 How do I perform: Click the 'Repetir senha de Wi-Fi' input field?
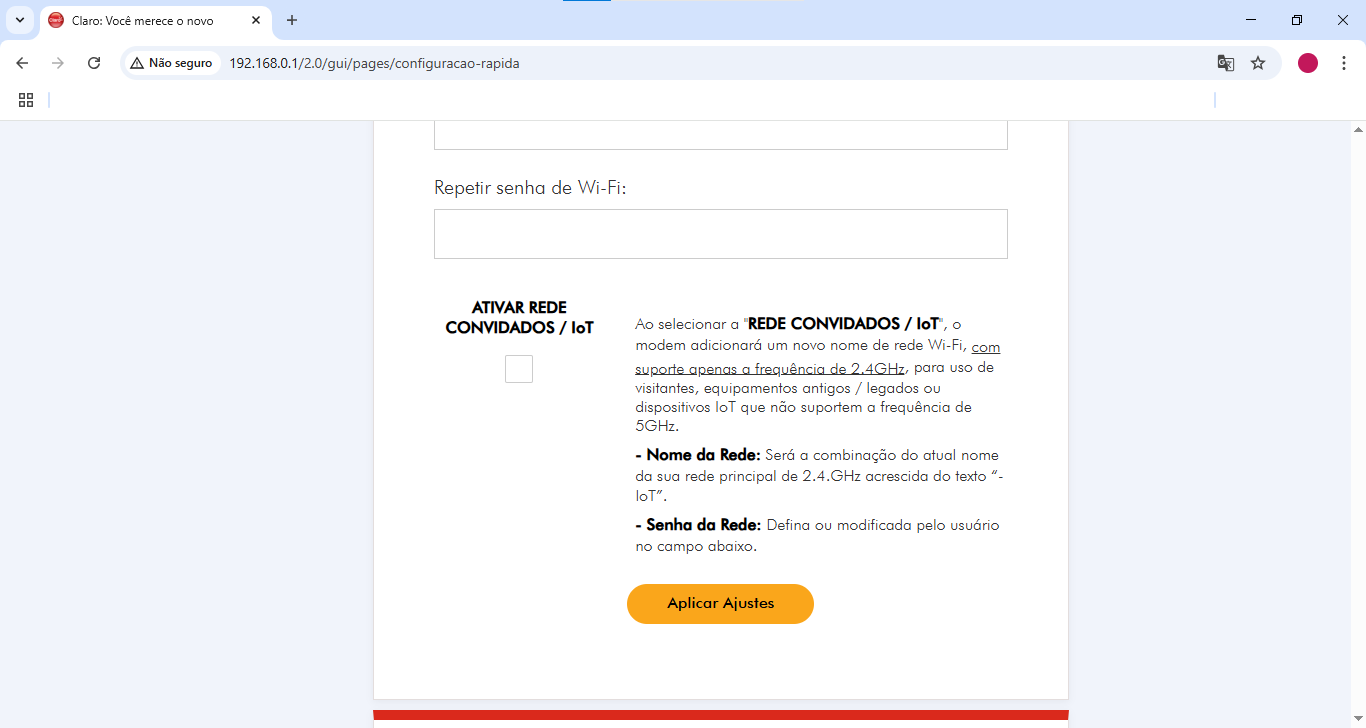tap(721, 234)
